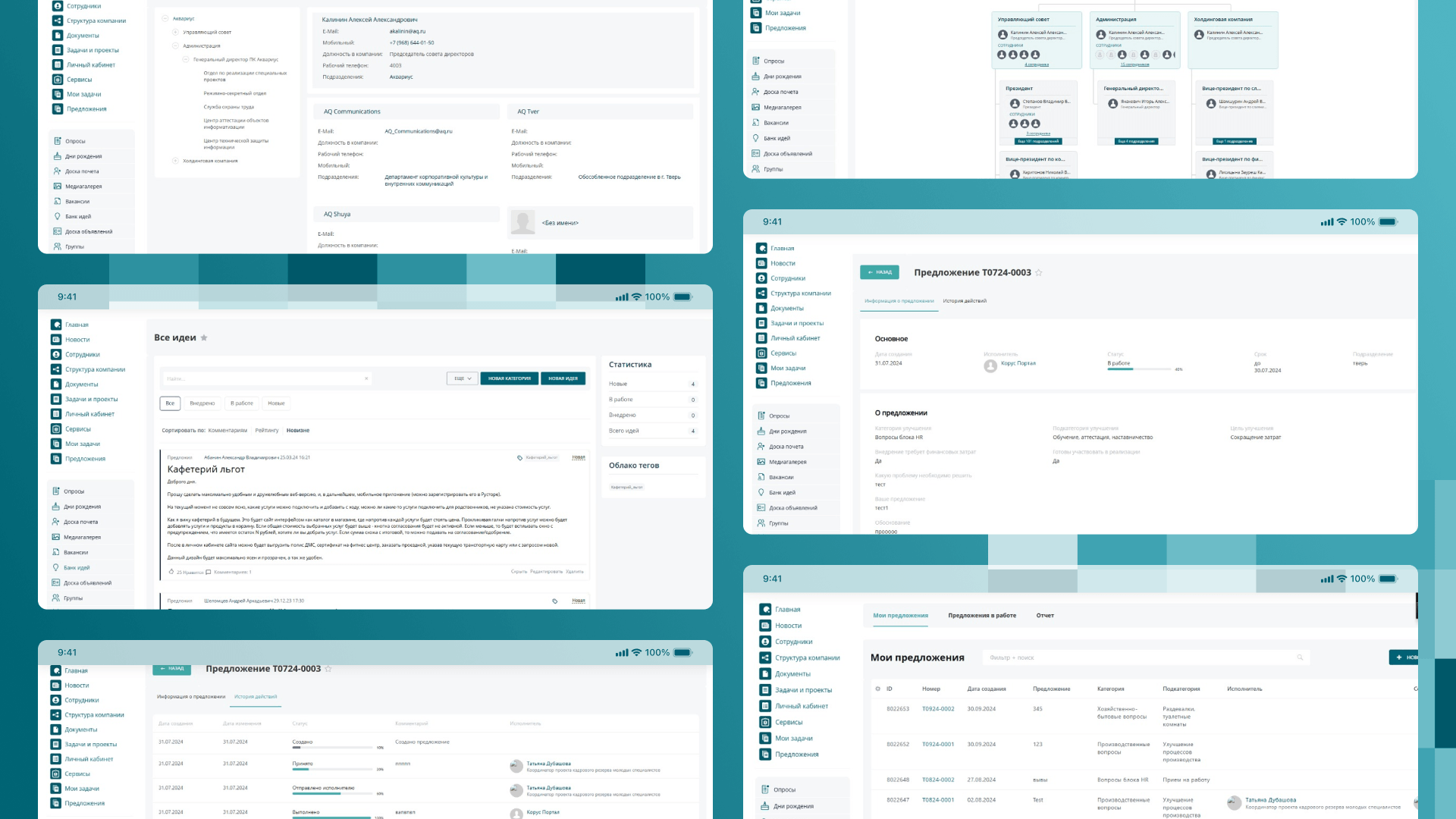Click the favorite star beside Все идеи
Screen dimensions: 1456x819
point(204,338)
